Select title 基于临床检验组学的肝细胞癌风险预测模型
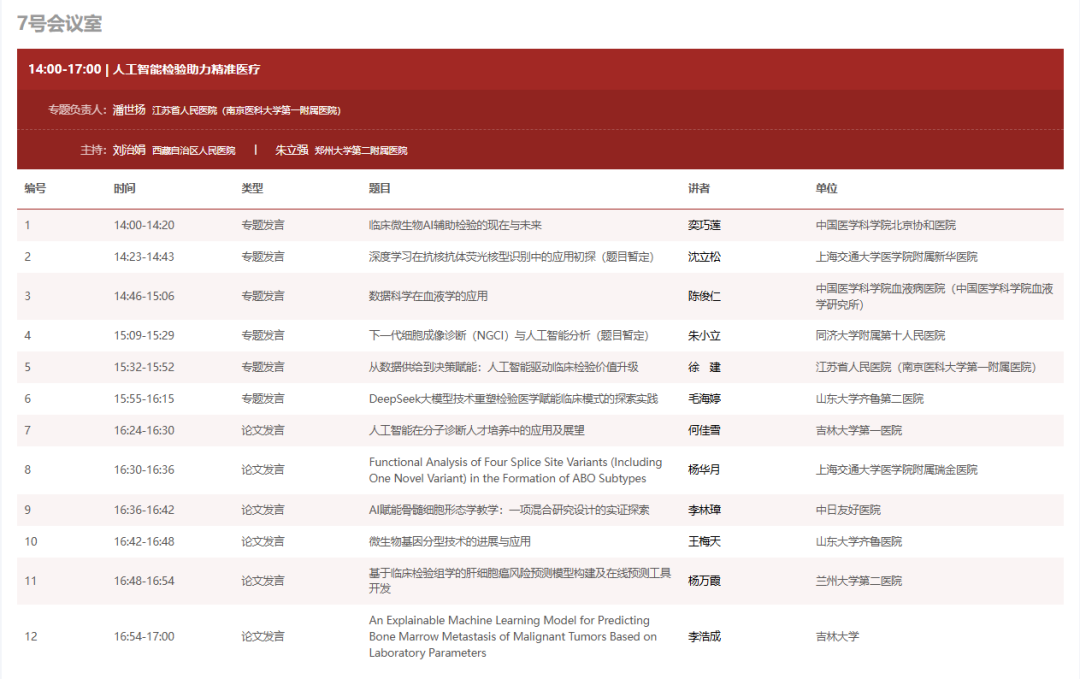The height and width of the screenshot is (679, 1080). [x=520, y=581]
